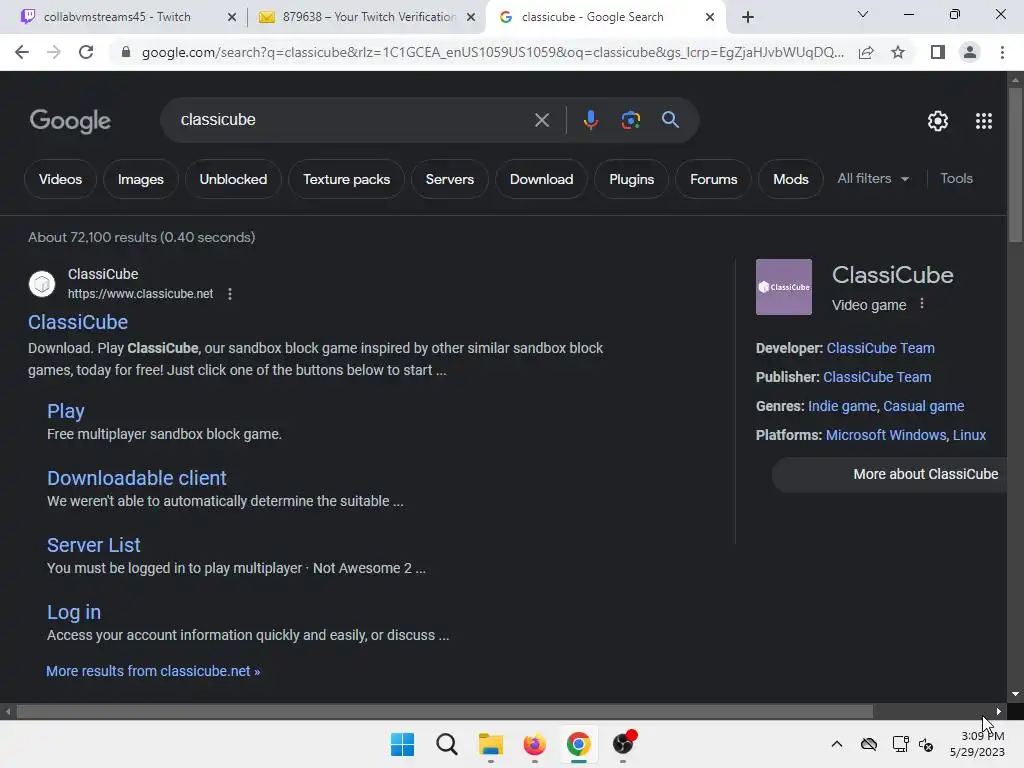
Task: Click the ClassiCube Team publisher link
Action: tap(877, 377)
